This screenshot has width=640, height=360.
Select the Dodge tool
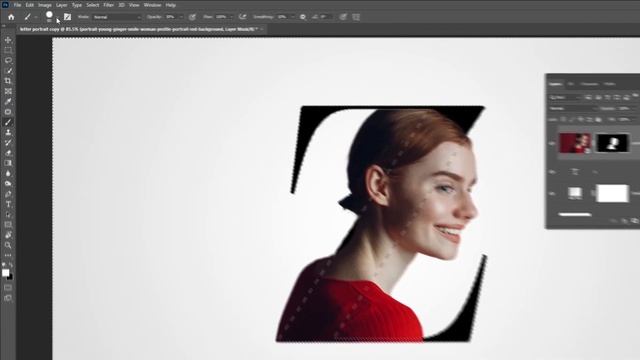click(x=8, y=184)
